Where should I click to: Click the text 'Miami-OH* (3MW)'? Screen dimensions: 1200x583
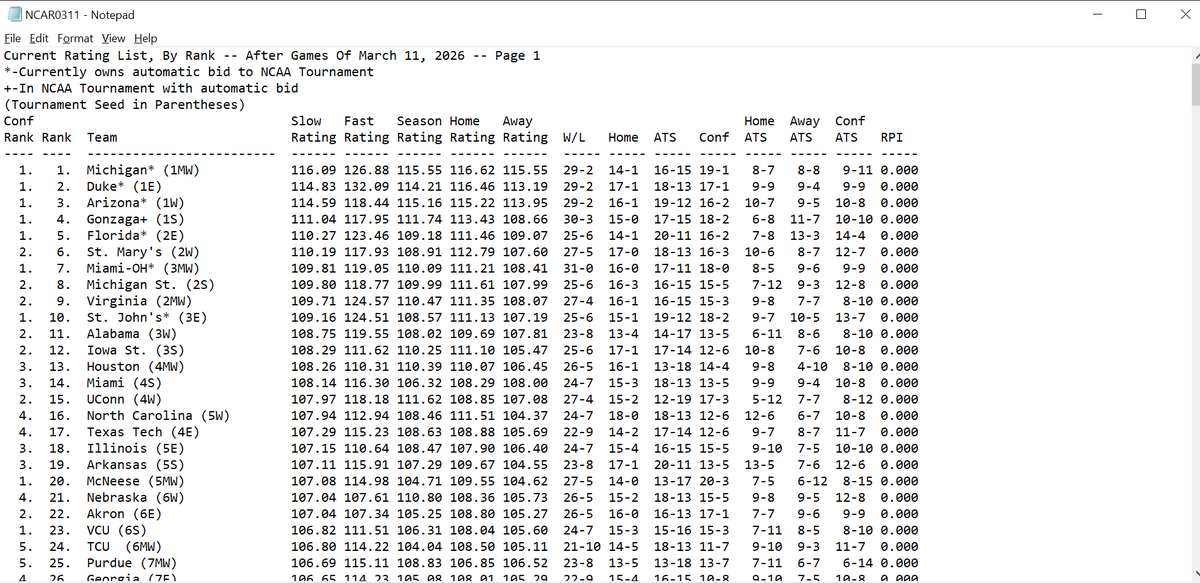143,268
